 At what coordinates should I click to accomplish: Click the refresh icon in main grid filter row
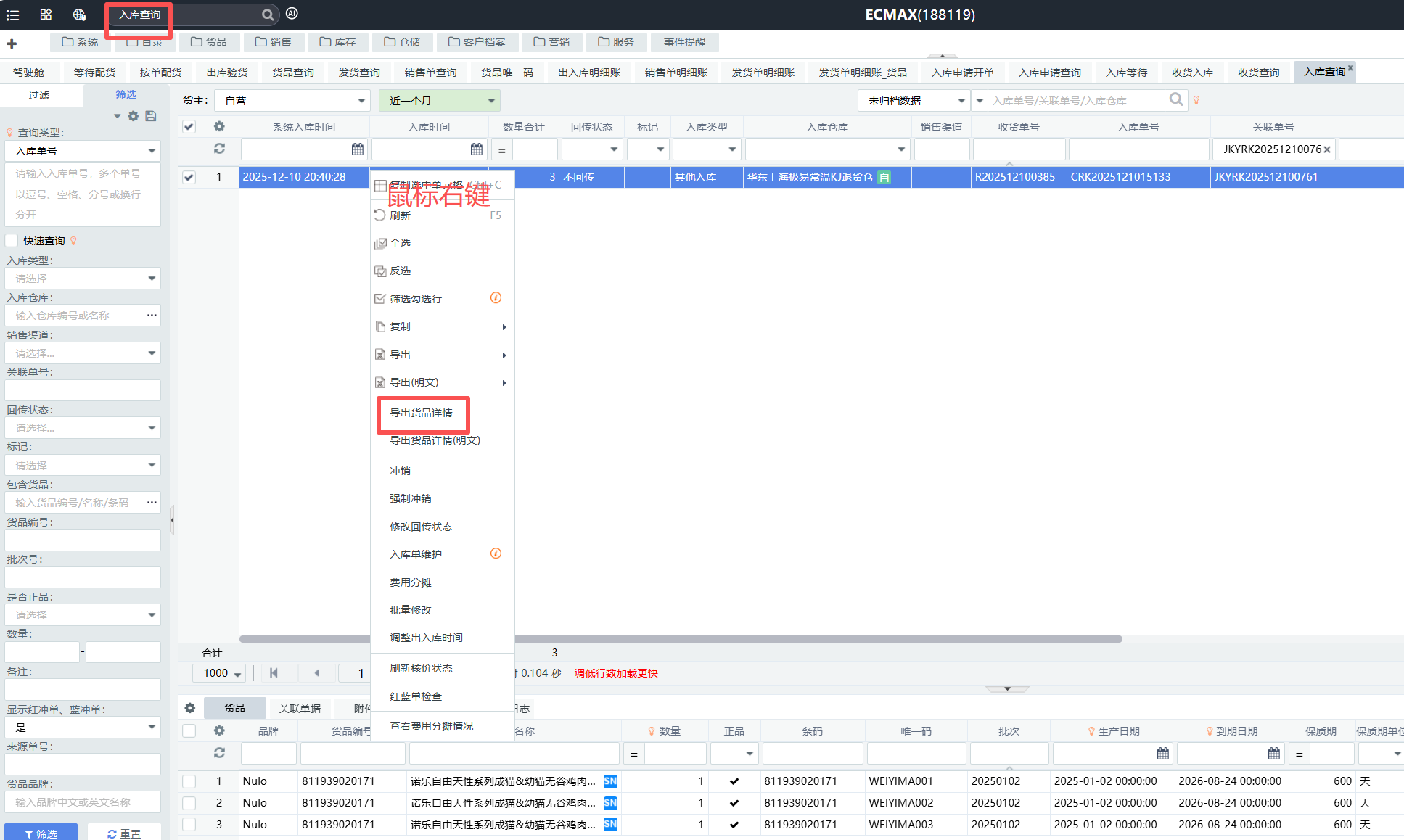coord(219,149)
